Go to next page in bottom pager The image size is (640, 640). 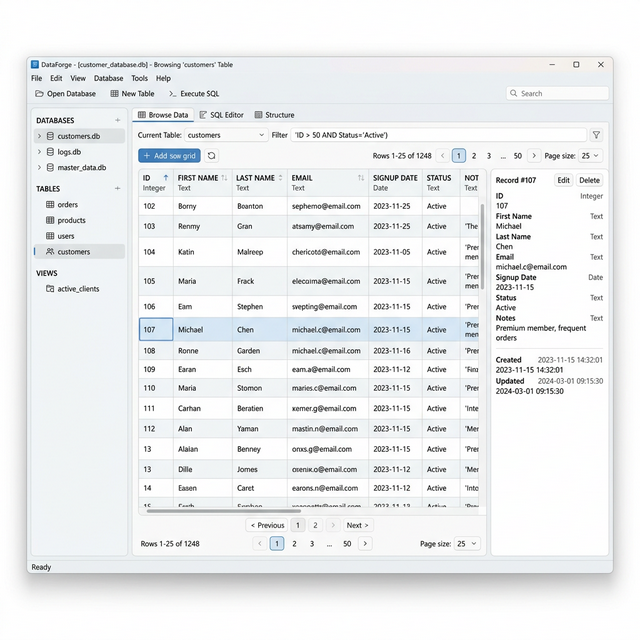(x=365, y=544)
